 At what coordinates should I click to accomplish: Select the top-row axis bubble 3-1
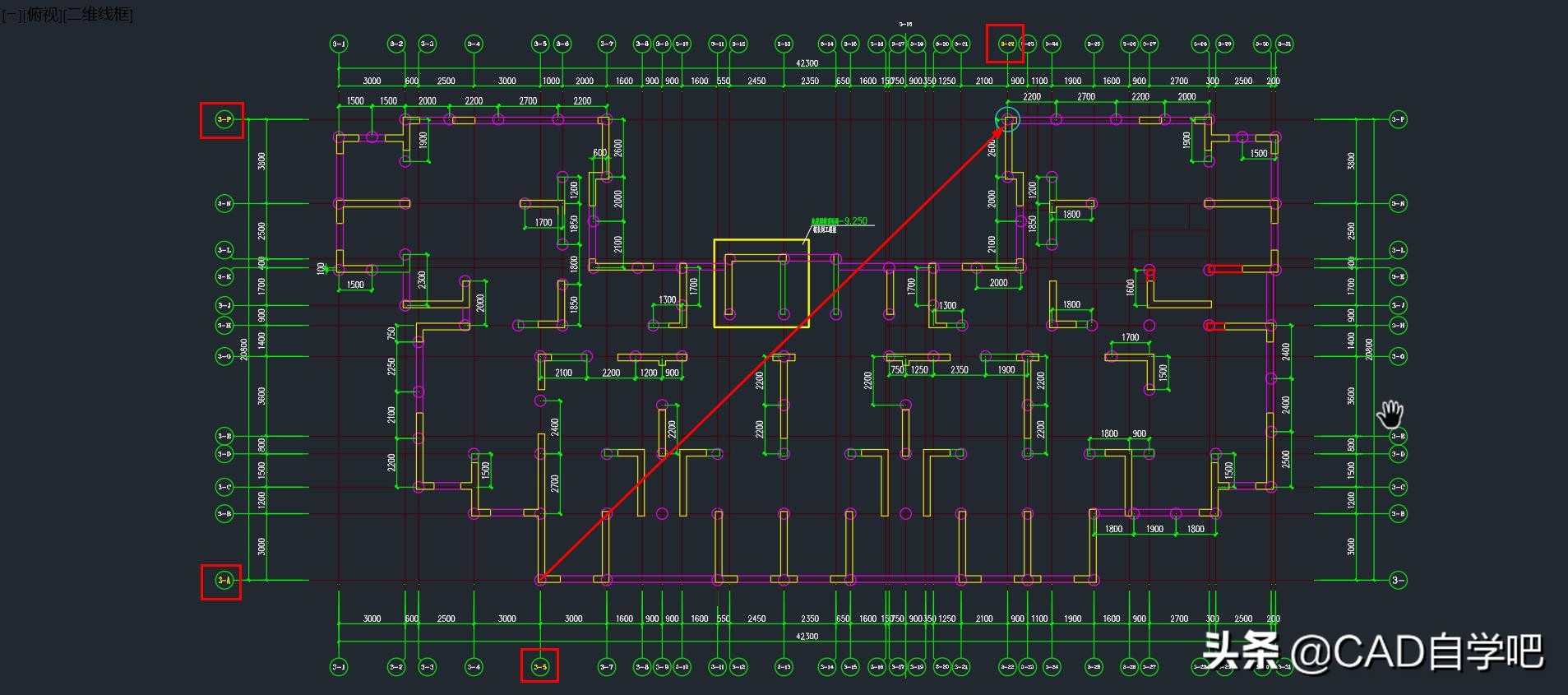pos(339,44)
